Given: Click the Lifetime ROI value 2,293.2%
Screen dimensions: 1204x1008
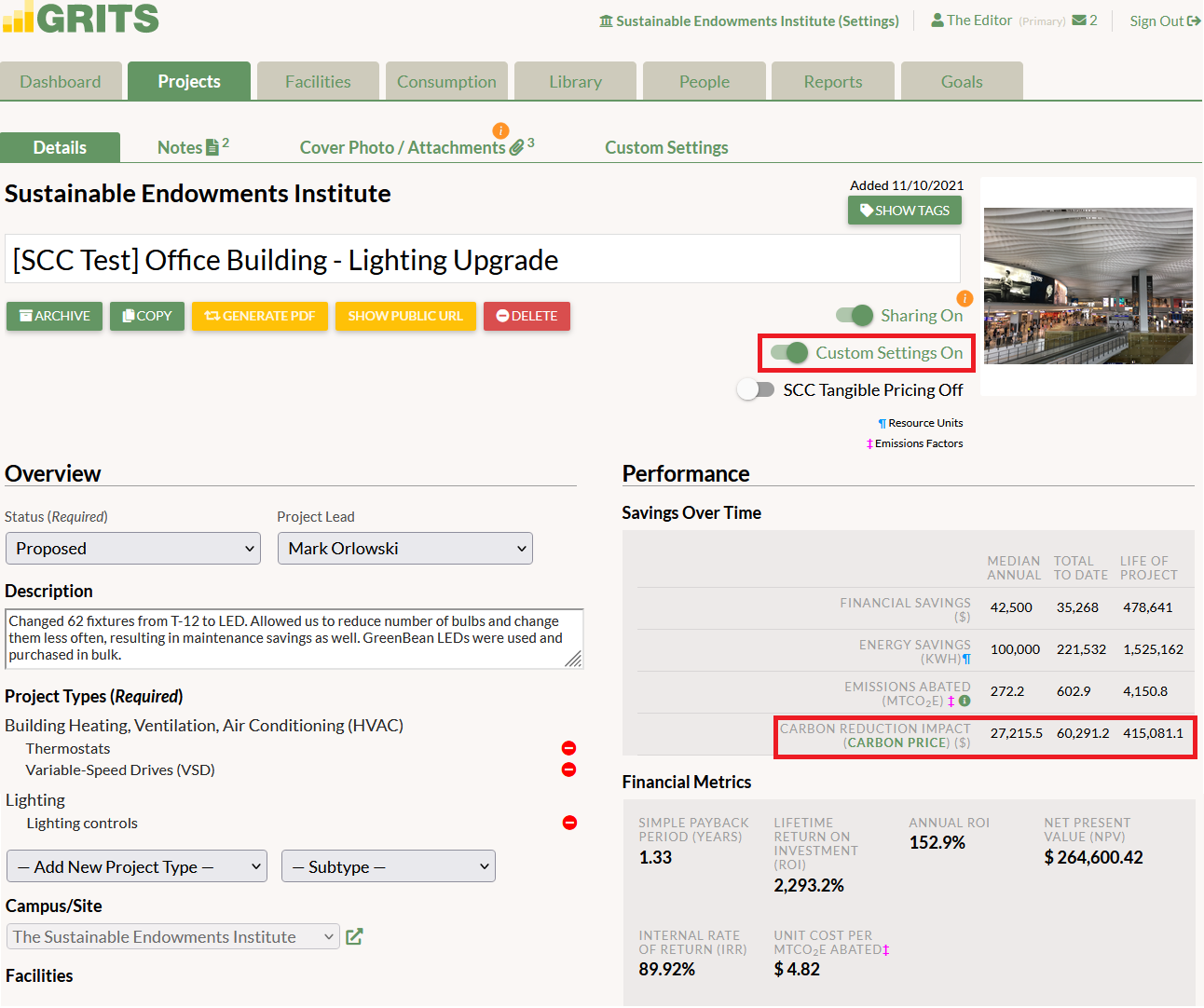Looking at the screenshot, I should point(809,885).
